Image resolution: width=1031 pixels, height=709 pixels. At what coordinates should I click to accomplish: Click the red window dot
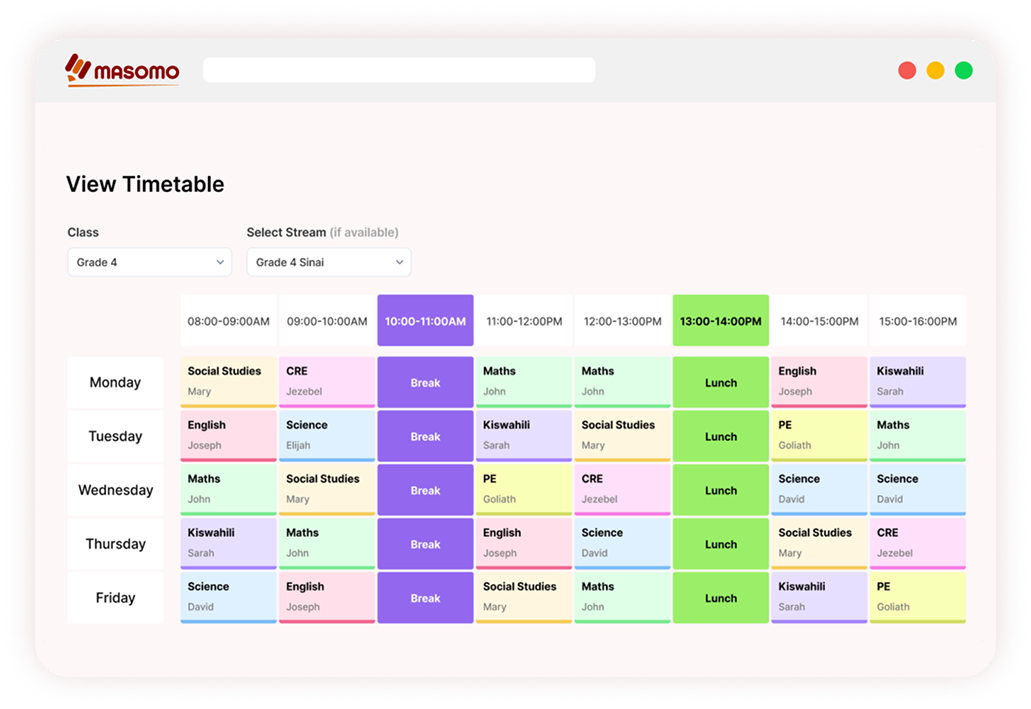point(907,70)
